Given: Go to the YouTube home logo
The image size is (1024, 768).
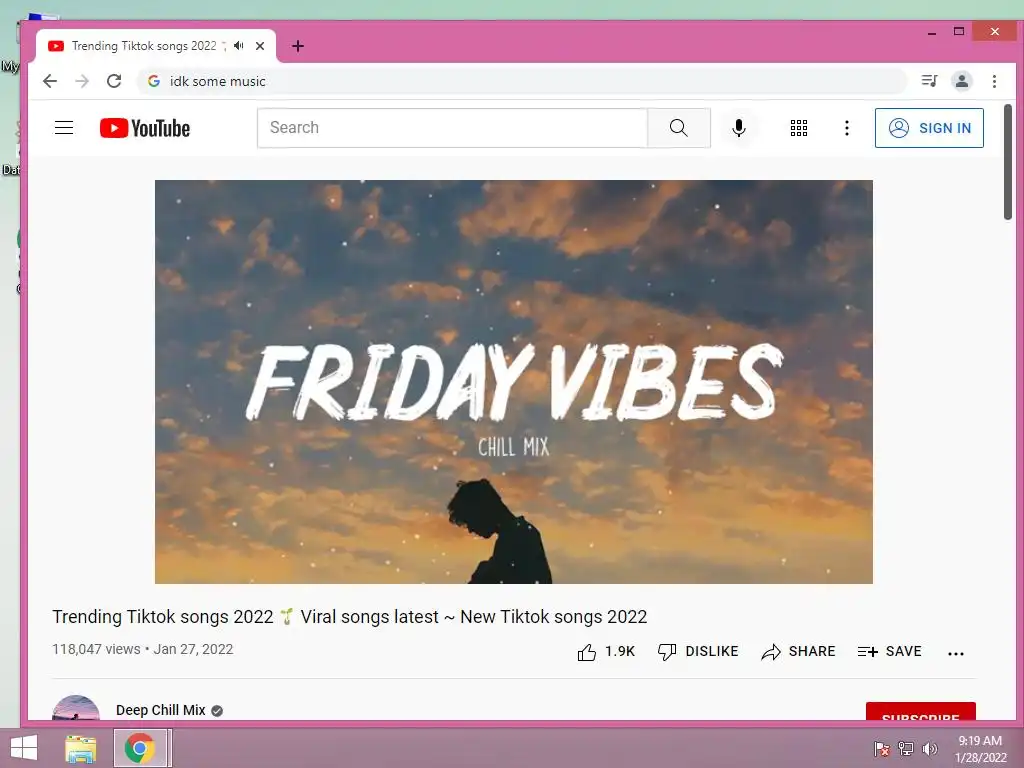Looking at the screenshot, I should pyautogui.click(x=145, y=128).
